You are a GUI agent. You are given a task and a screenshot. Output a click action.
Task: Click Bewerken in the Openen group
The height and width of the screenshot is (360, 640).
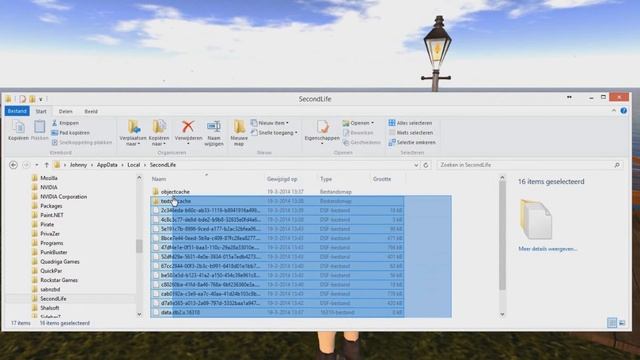click(x=358, y=133)
